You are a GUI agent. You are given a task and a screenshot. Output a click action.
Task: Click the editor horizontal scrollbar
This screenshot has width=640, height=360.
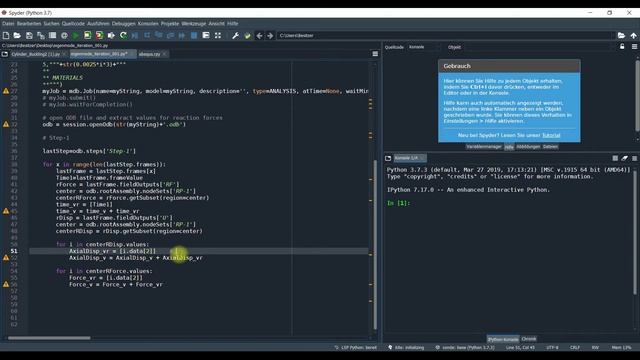(x=49, y=338)
